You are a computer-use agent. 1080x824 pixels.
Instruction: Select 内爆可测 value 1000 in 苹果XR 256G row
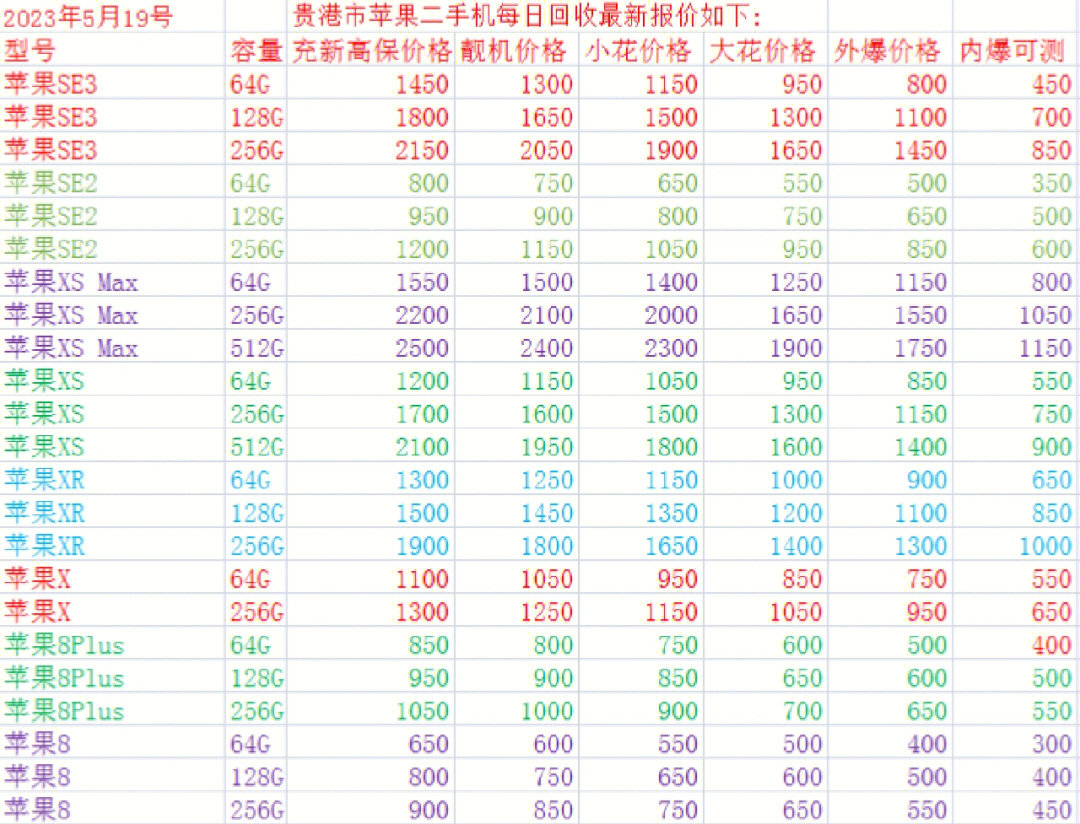point(1045,546)
